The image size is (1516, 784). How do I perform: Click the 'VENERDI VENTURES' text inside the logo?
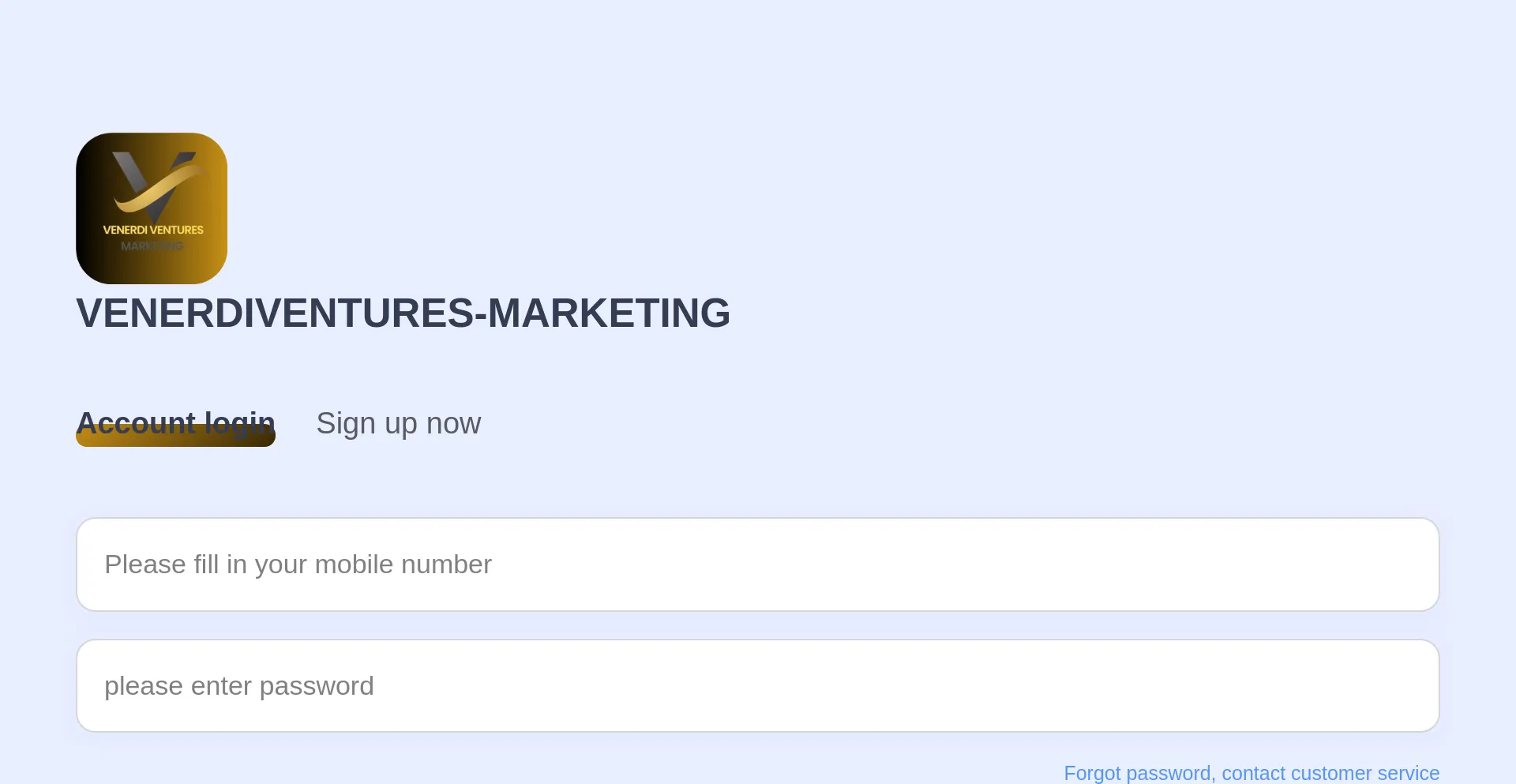coord(153,230)
